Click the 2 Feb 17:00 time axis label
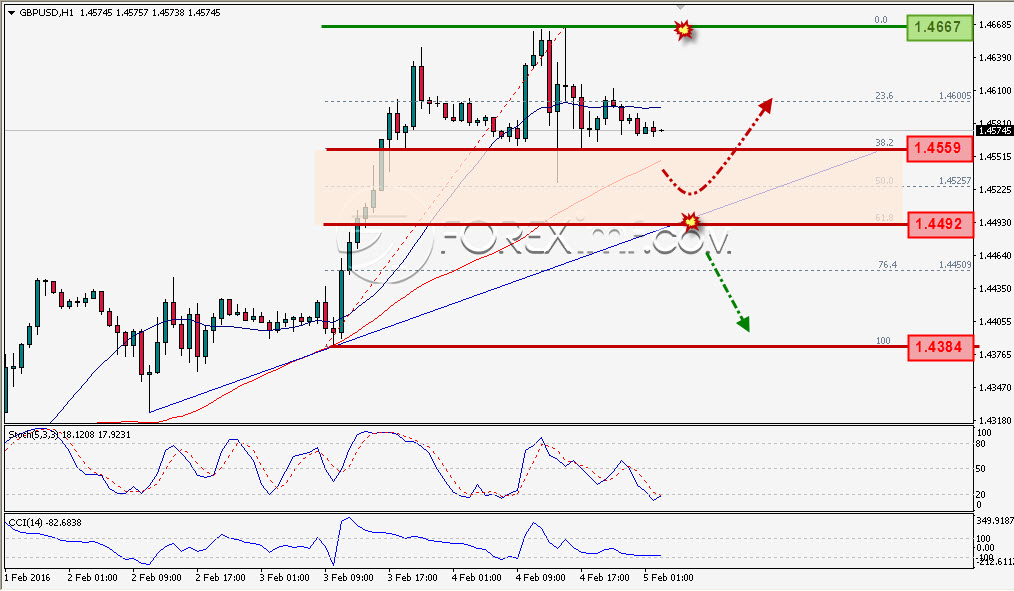Viewport: 1014px width, 591px height. 221,577
